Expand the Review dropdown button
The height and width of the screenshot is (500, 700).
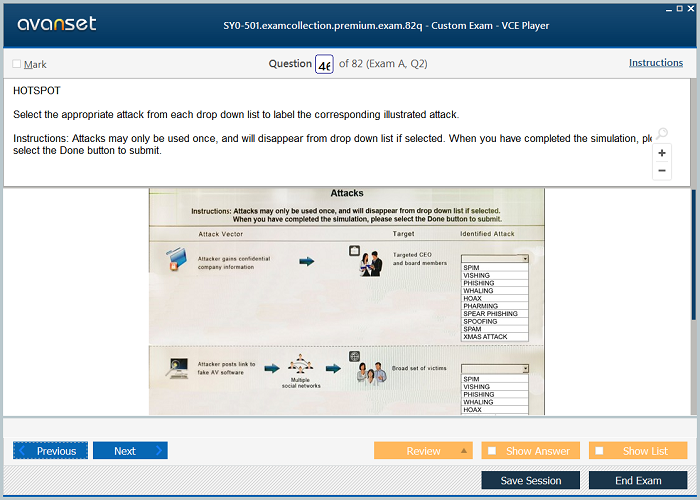pos(465,451)
